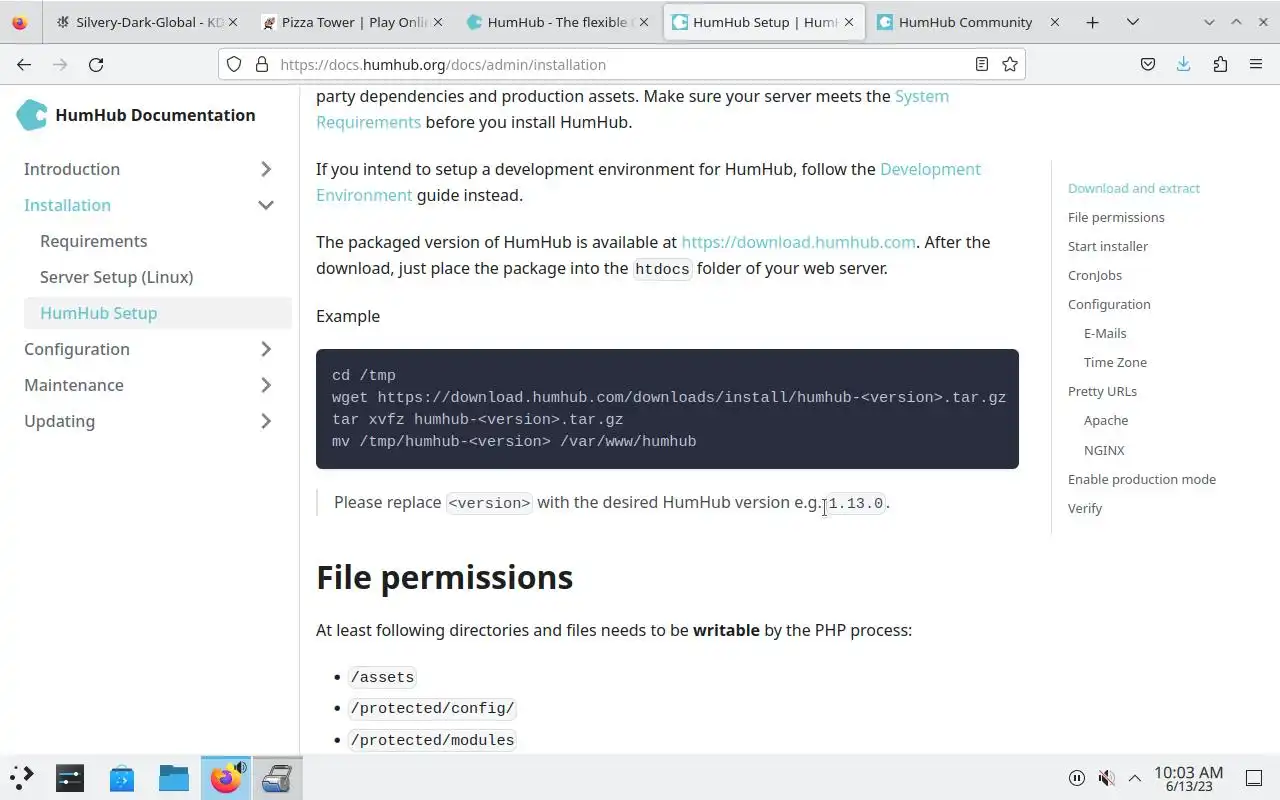The height and width of the screenshot is (800, 1280).
Task: Open the extensions puzzle icon
Action: (x=1220, y=64)
